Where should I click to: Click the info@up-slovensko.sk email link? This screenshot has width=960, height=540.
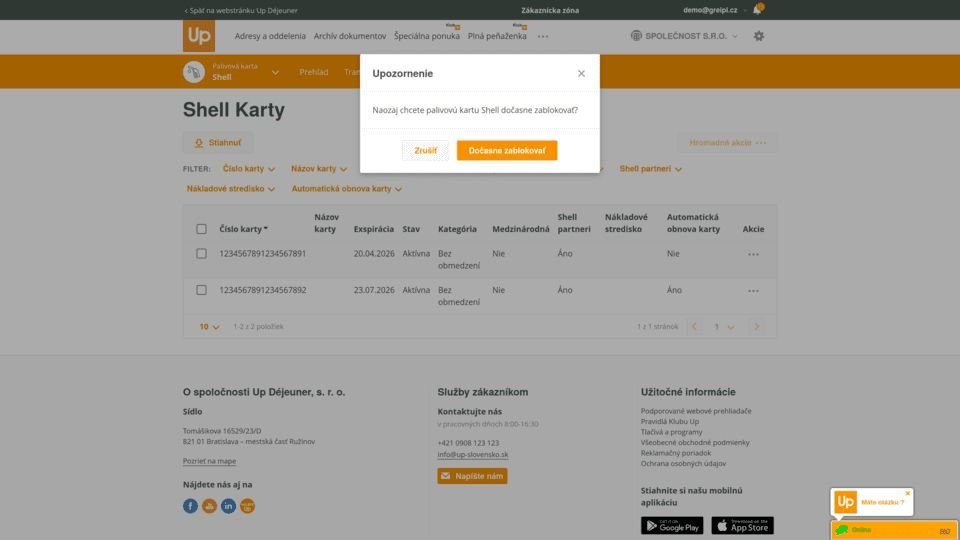(x=473, y=454)
